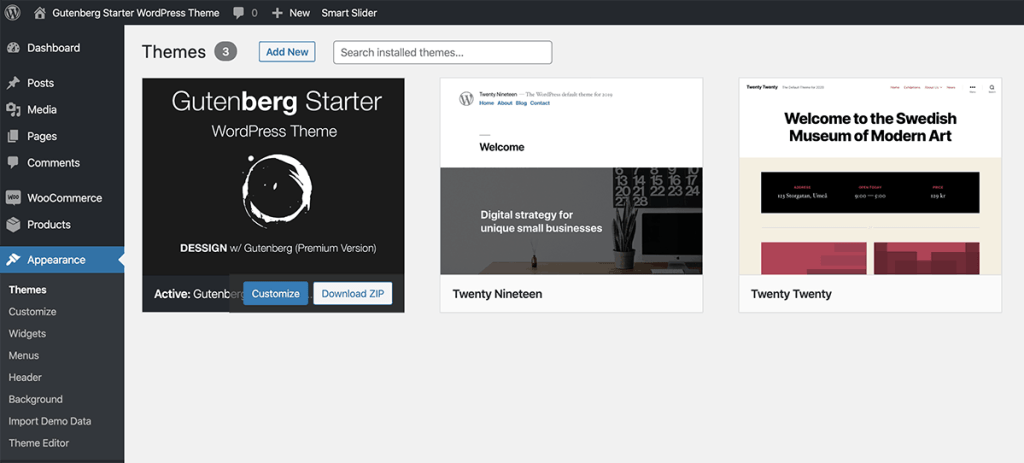Click the Twenty Nineteen theme name
This screenshot has height=463, width=1024.
click(497, 294)
